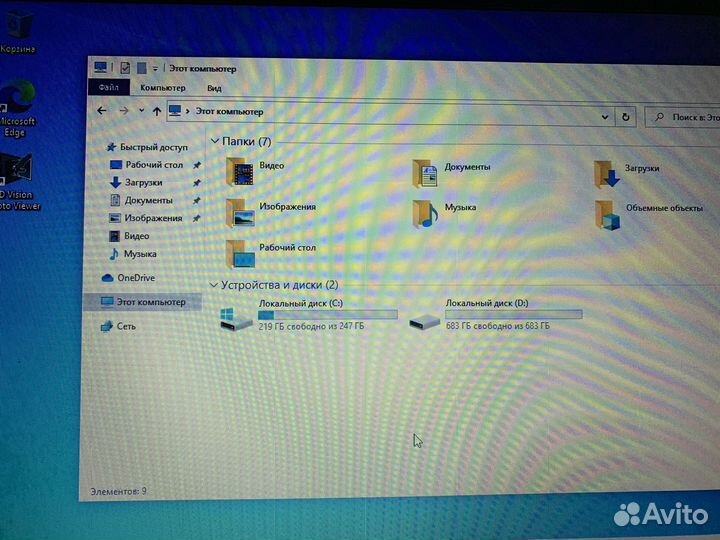Open the quick access toolbar customize dropdown
Viewport: 720px width, 540px height.
pos(155,69)
